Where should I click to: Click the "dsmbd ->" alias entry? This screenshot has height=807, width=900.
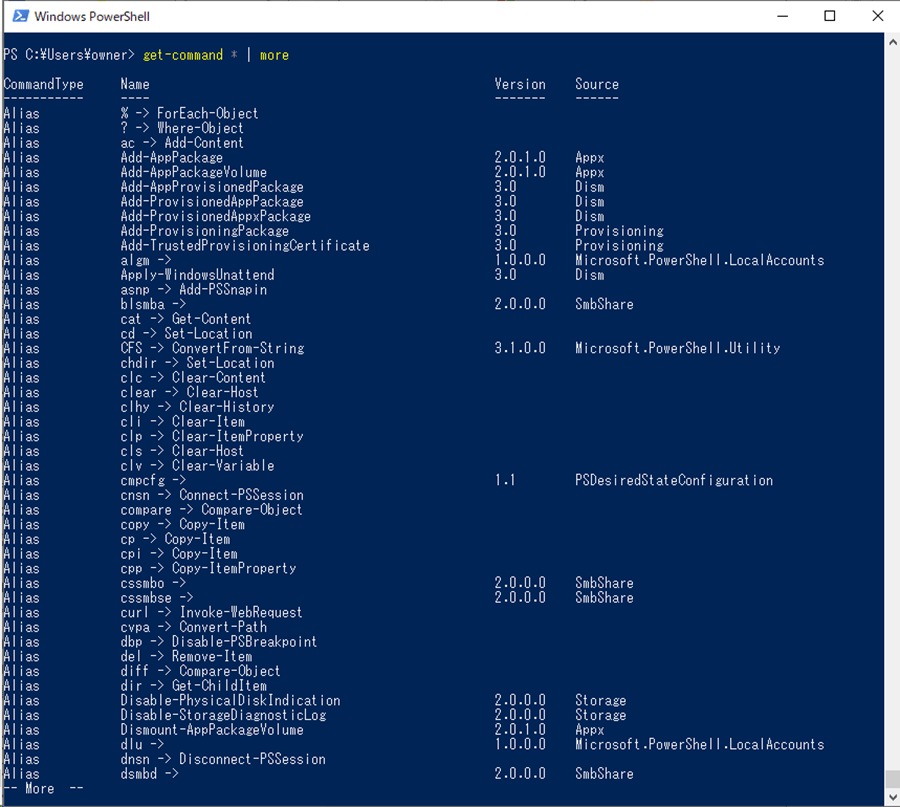coord(149,774)
